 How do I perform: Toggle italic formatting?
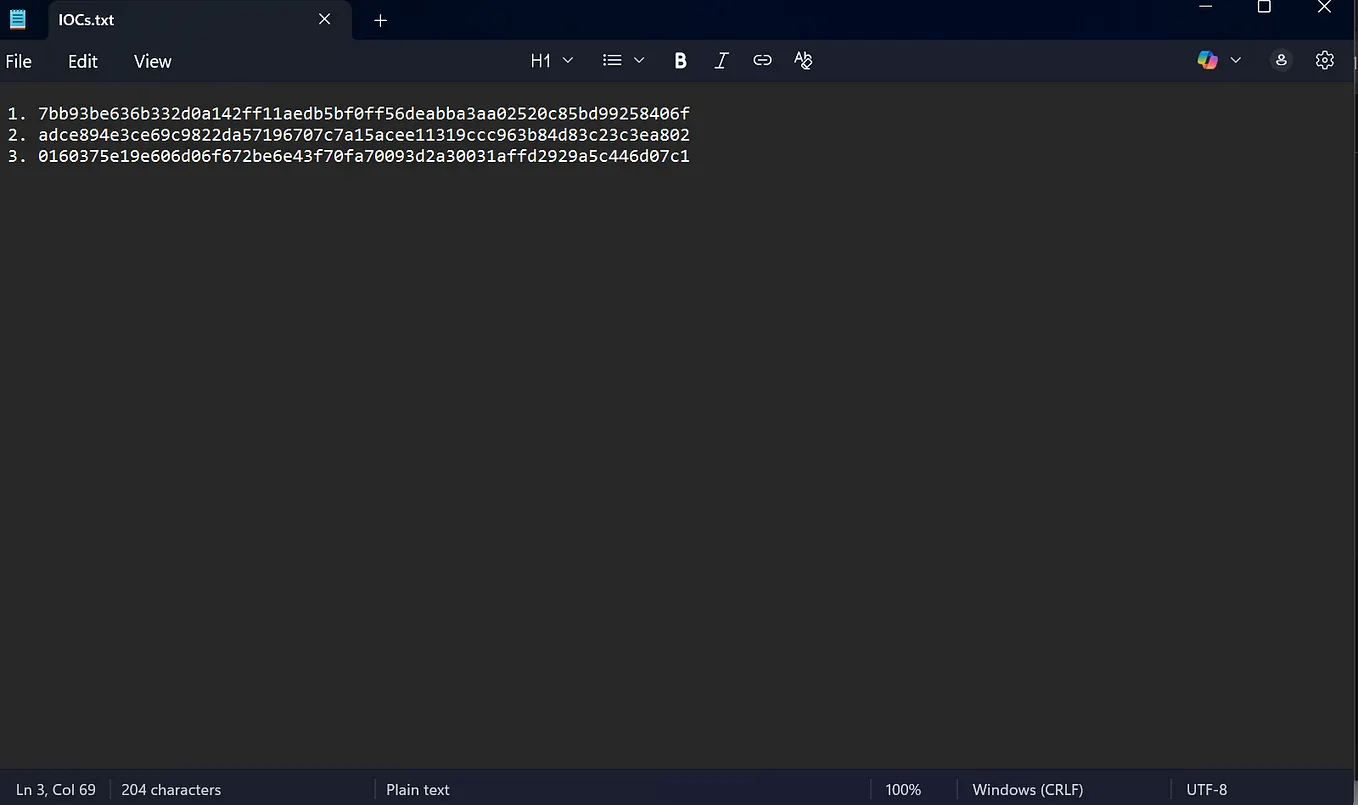(x=721, y=61)
